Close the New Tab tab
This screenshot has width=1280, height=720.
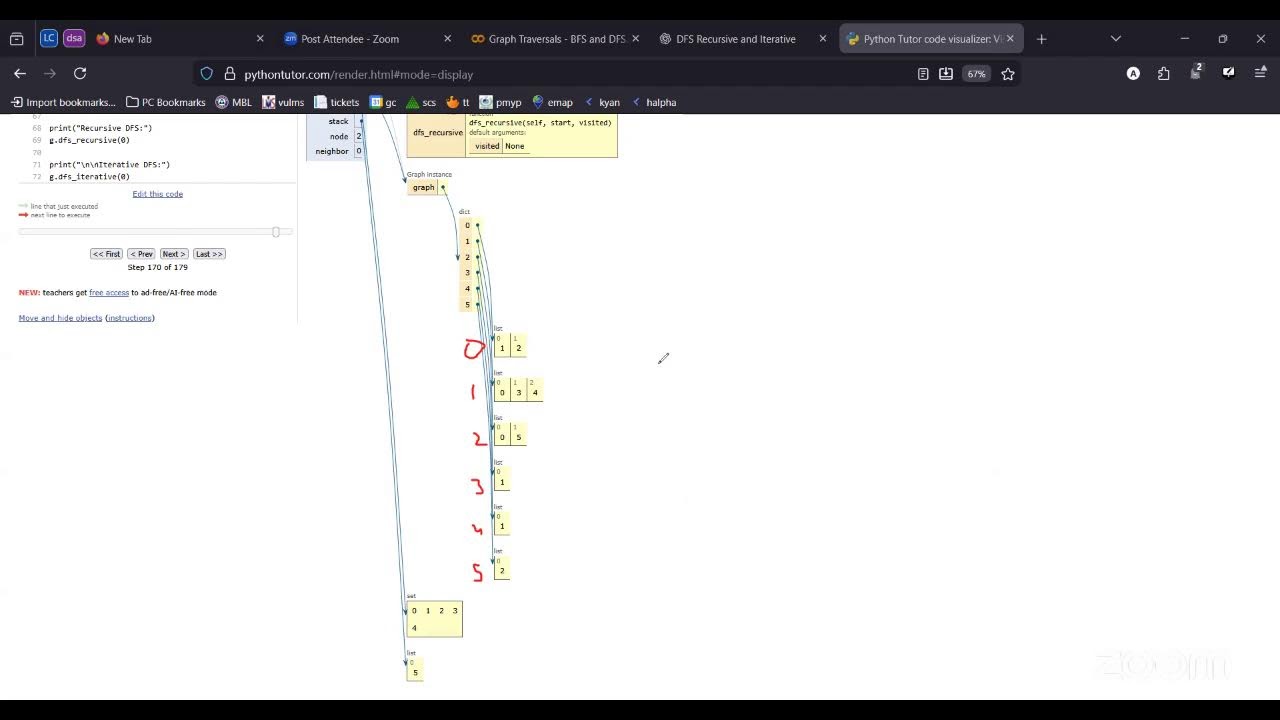260,39
